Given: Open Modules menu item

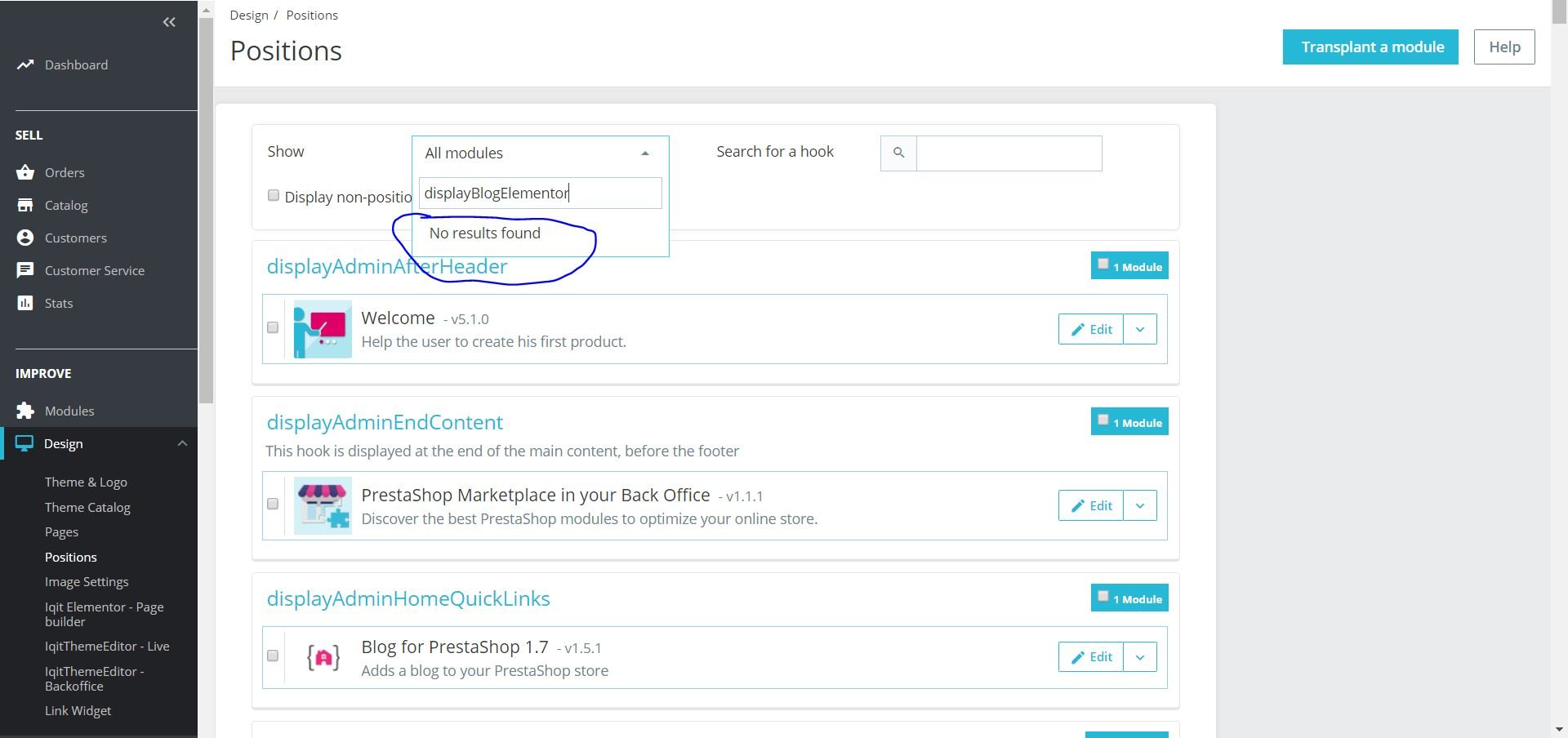Looking at the screenshot, I should pos(69,411).
